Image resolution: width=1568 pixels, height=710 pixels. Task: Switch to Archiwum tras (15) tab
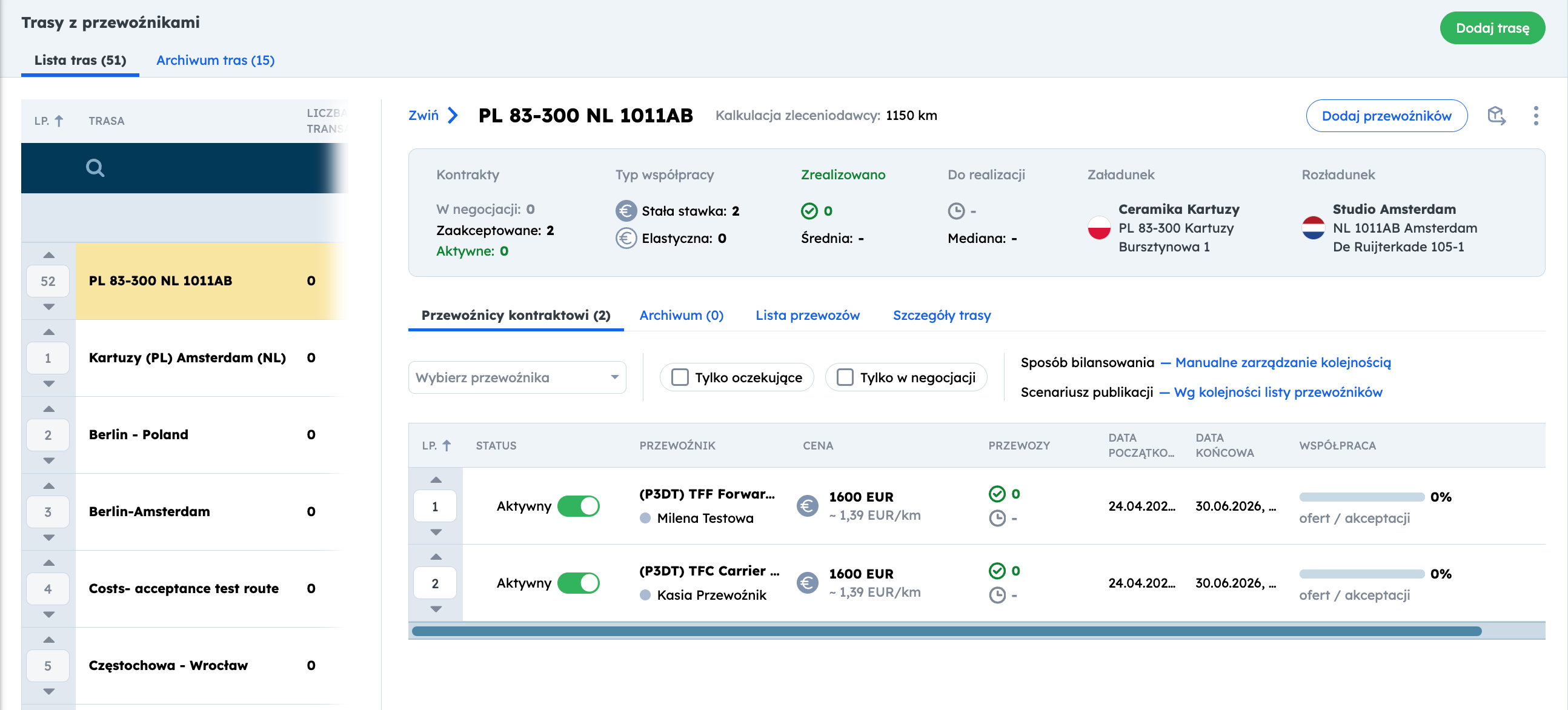tap(216, 60)
